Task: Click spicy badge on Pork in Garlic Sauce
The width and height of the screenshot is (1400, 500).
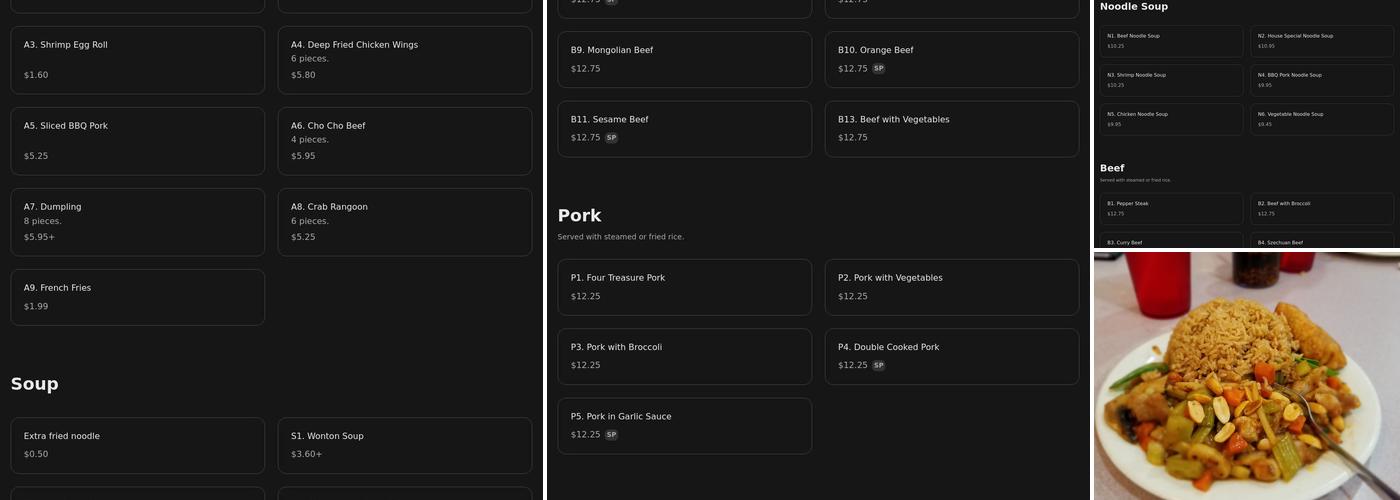Action: click(612, 435)
